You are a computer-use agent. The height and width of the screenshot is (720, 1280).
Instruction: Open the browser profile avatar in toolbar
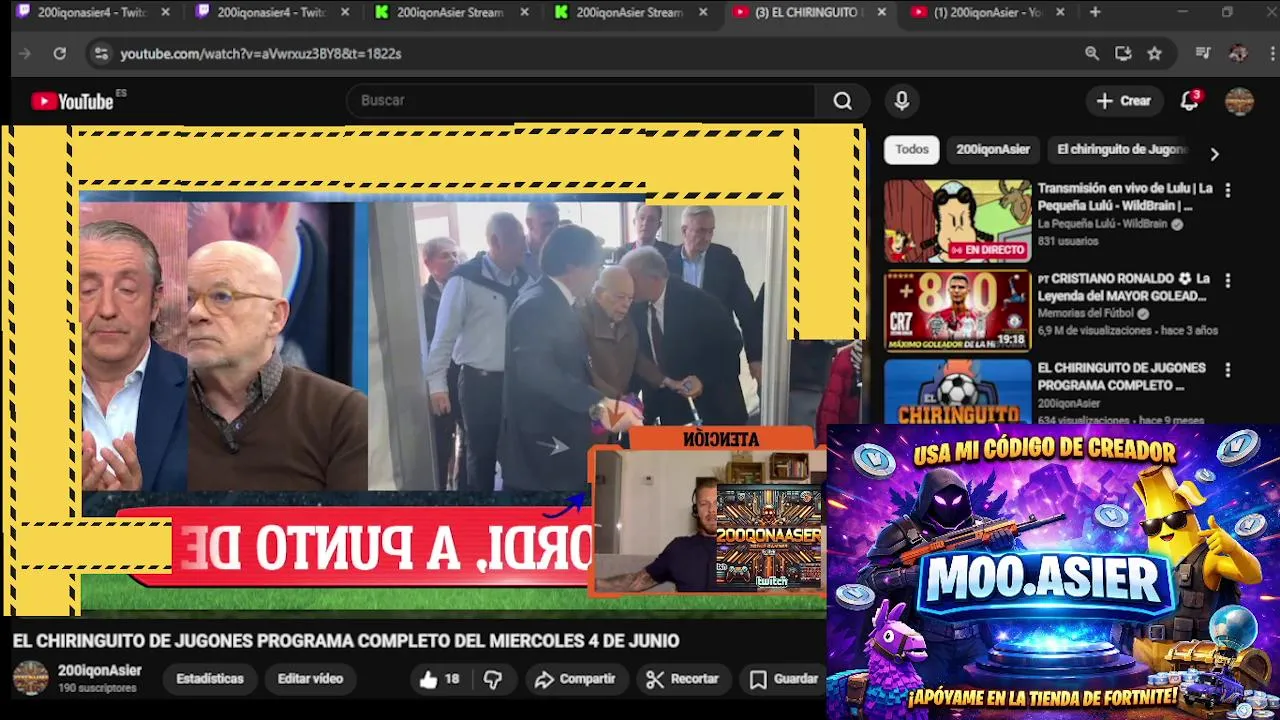pyautogui.click(x=1238, y=54)
